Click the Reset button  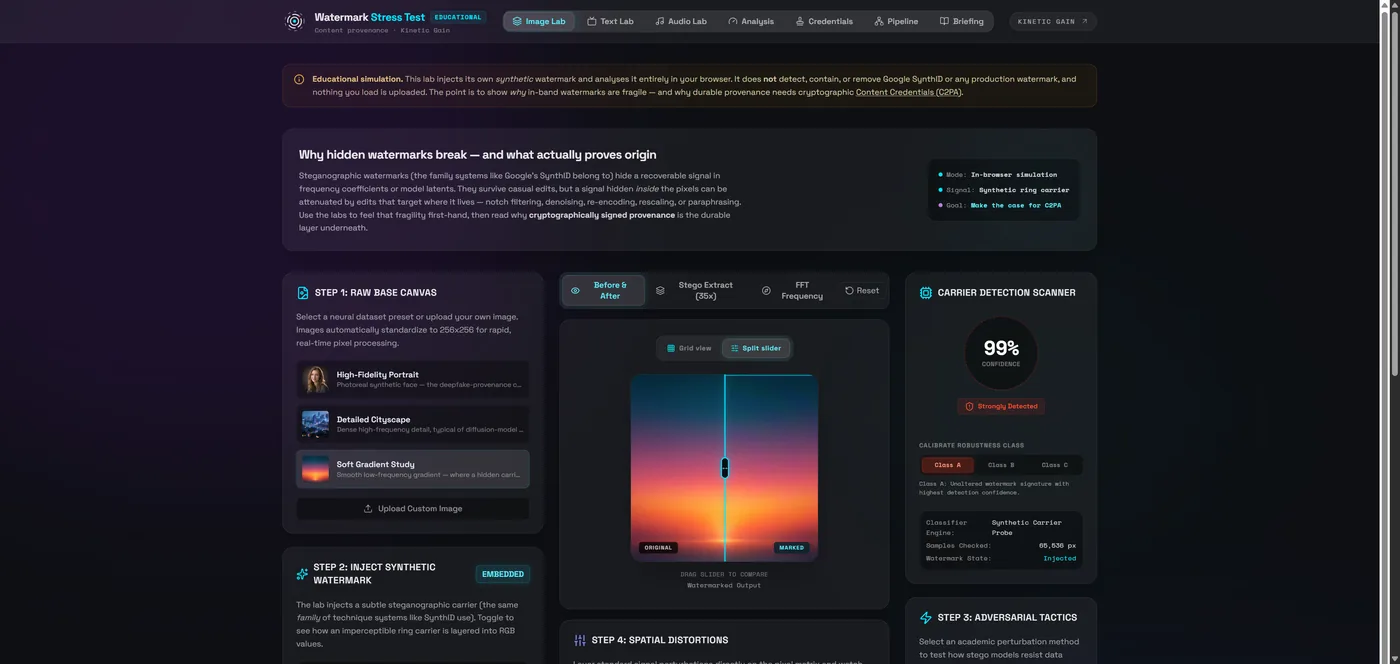point(862,291)
